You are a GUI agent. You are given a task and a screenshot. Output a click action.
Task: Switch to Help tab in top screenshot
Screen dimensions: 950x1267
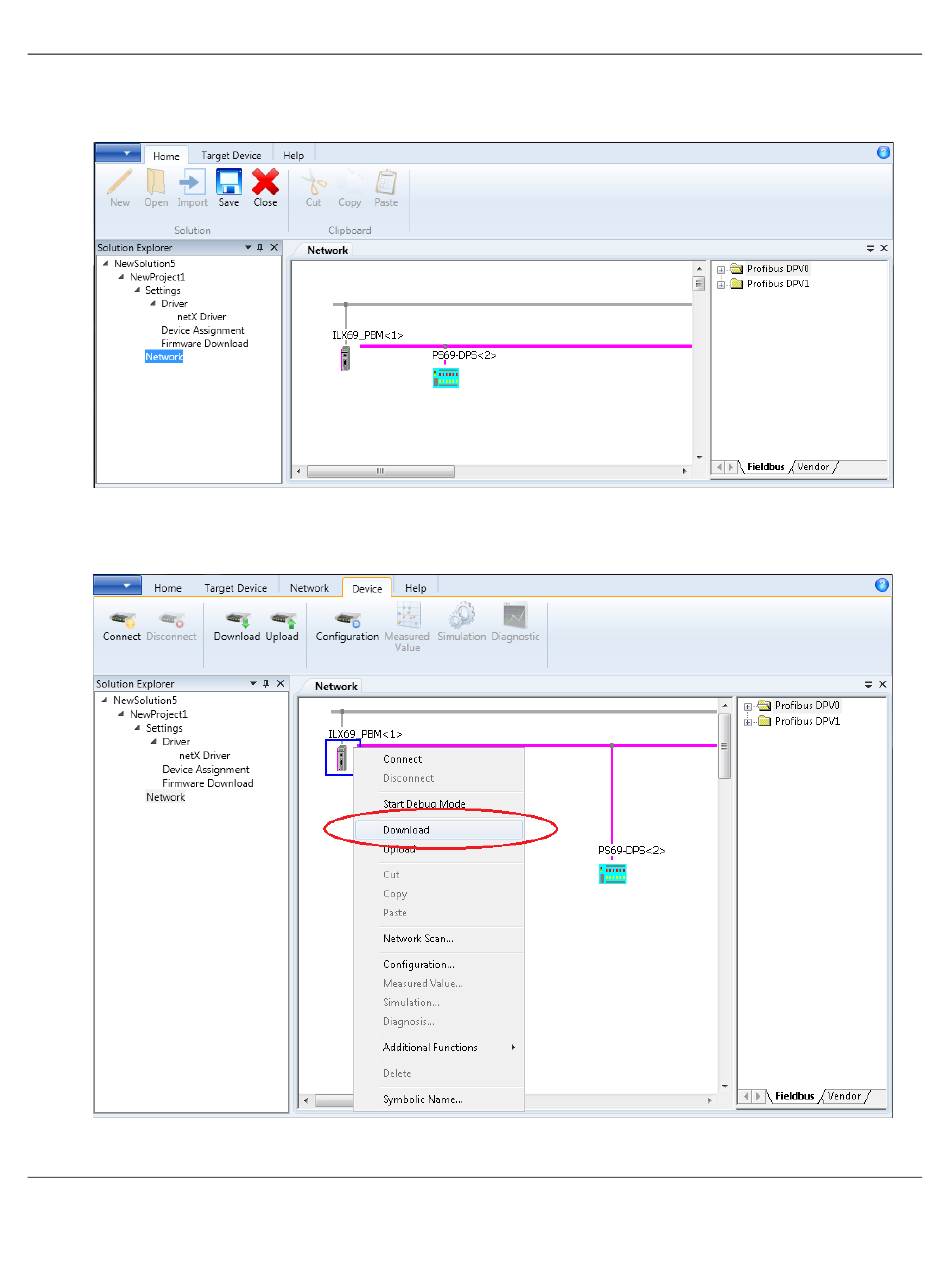293,155
